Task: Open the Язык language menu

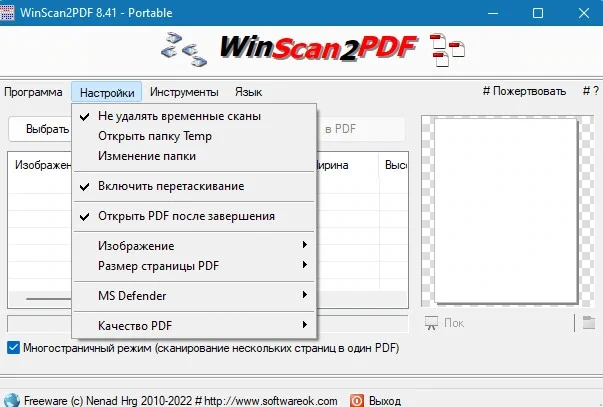Action: point(248,92)
